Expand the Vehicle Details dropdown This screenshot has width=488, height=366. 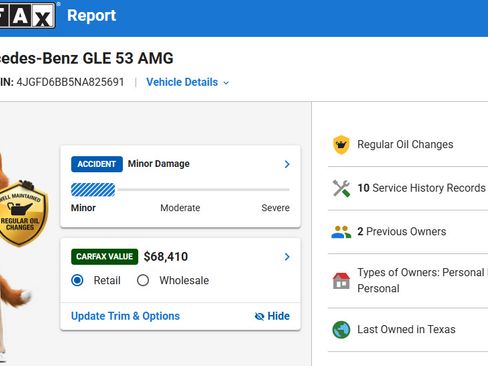tap(188, 82)
